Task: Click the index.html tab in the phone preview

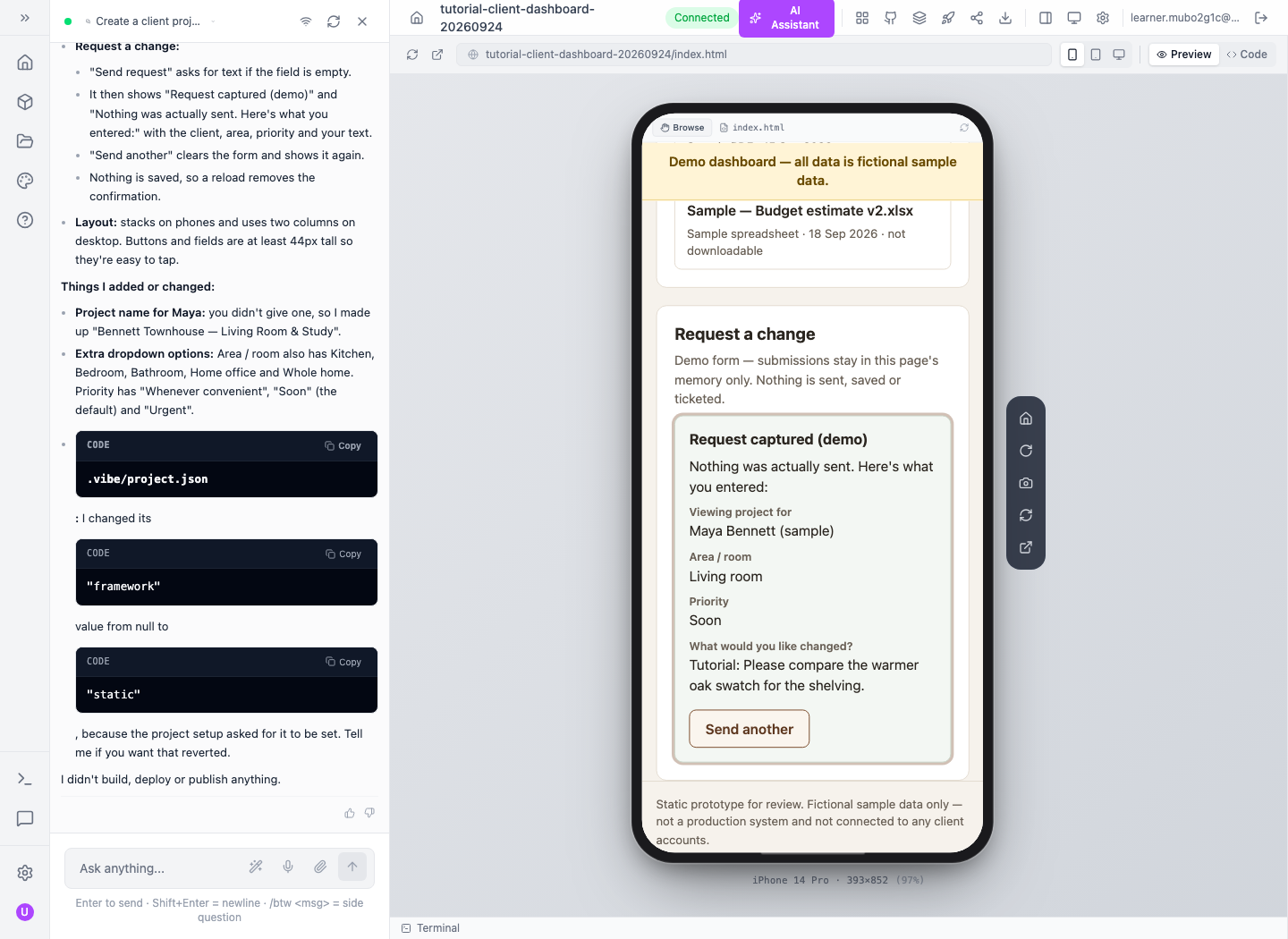Action: point(752,128)
